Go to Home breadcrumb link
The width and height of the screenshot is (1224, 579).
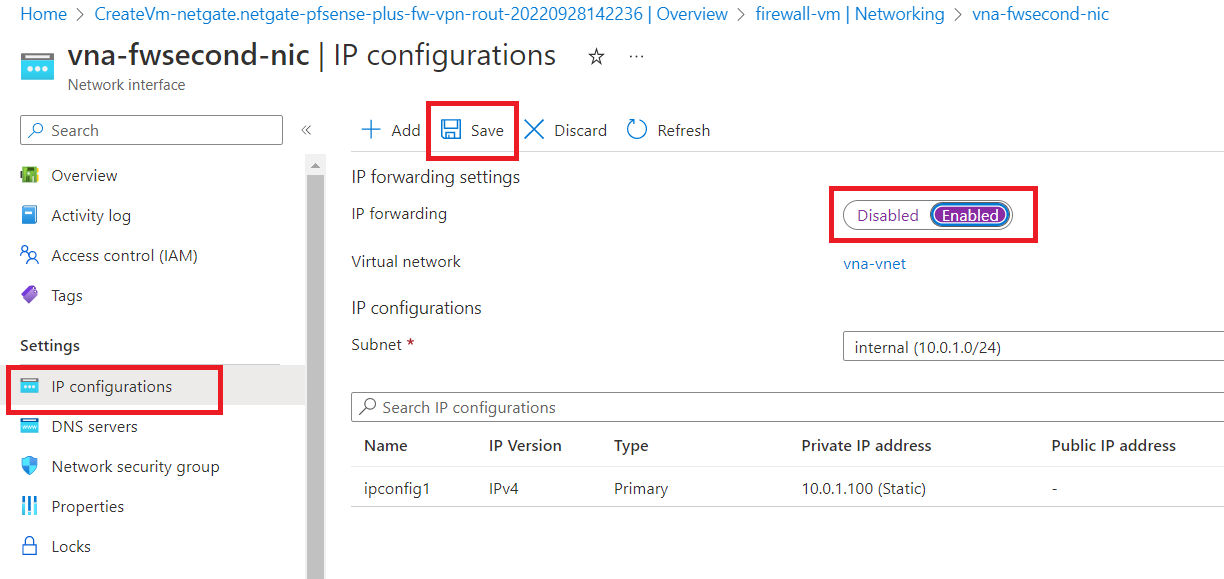pyautogui.click(x=43, y=14)
